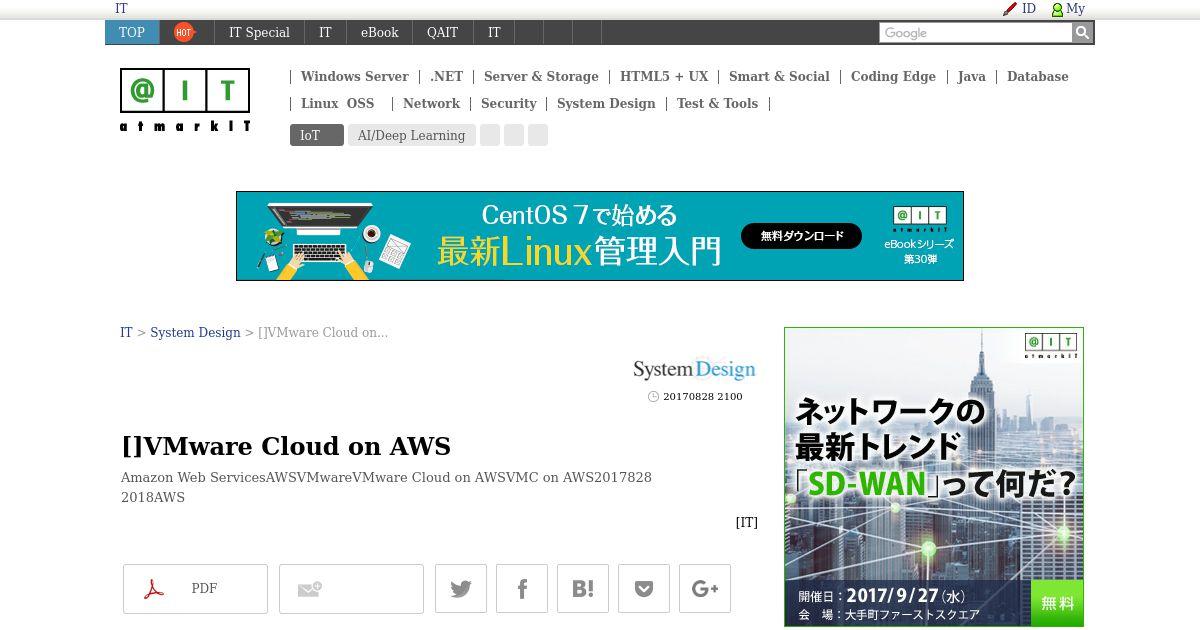This screenshot has width=1200, height=630.
Task: Click article title VMware Cloud on AWS
Action: [286, 446]
